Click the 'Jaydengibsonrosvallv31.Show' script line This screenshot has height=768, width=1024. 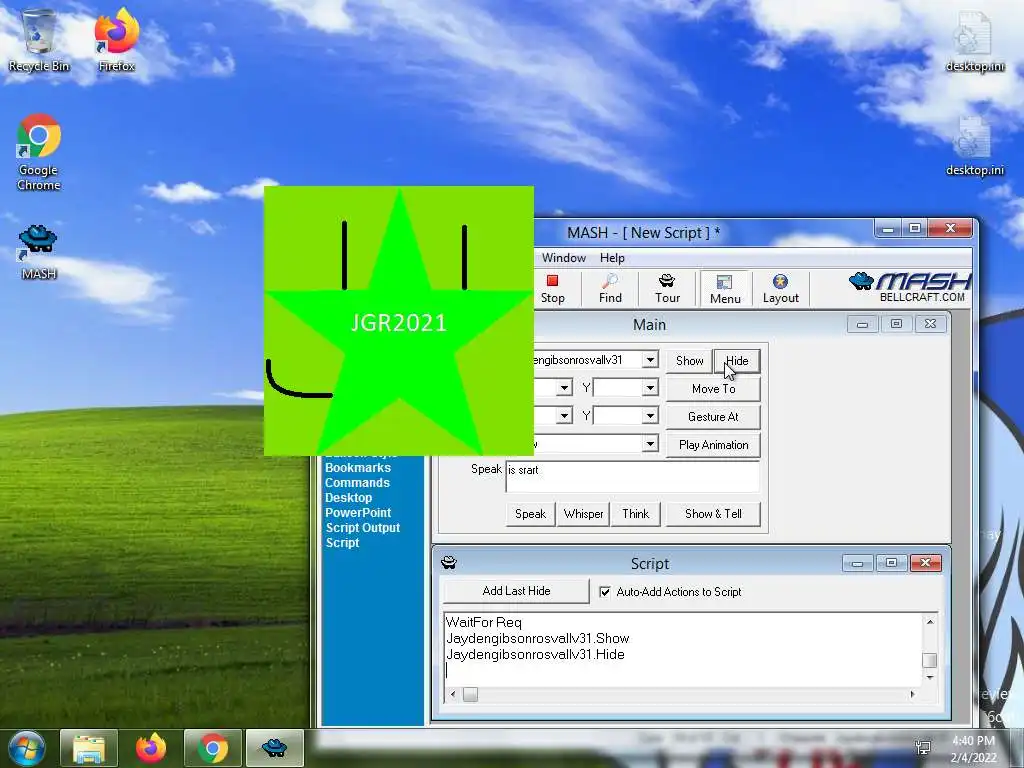pyautogui.click(x=537, y=638)
